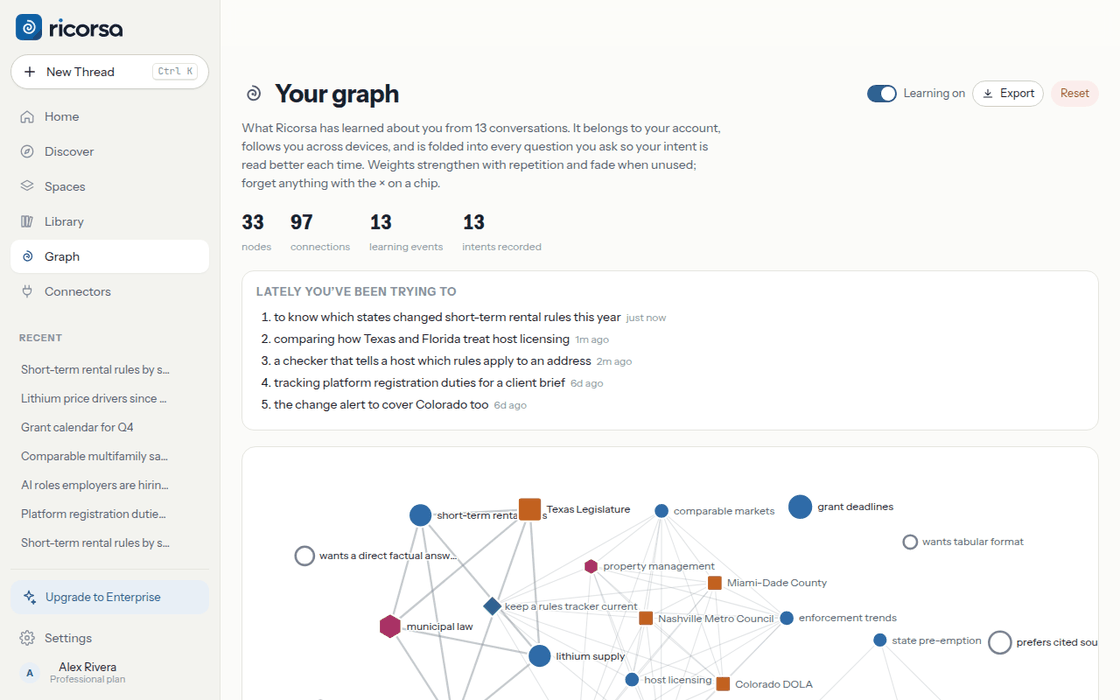Reset the learned graph
This screenshot has width=1120, height=700.
(1074, 94)
